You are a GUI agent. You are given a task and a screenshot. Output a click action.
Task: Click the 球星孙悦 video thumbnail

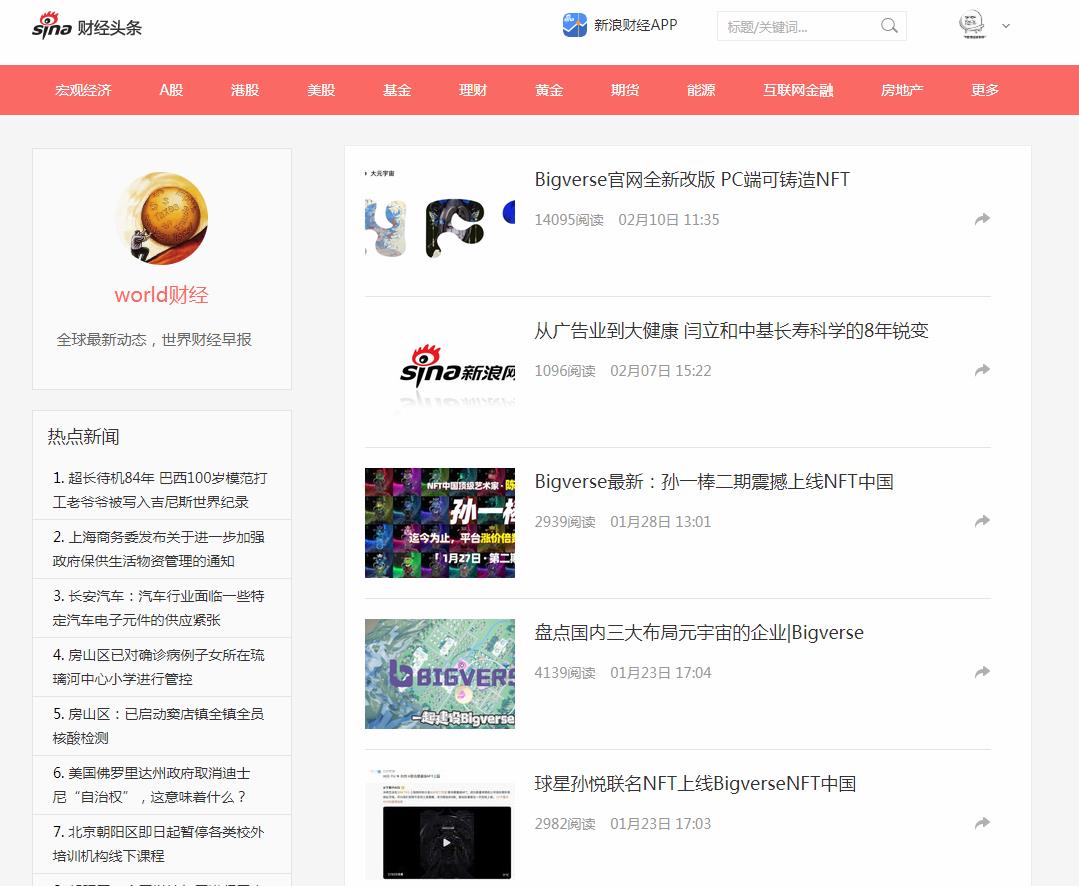pos(440,825)
